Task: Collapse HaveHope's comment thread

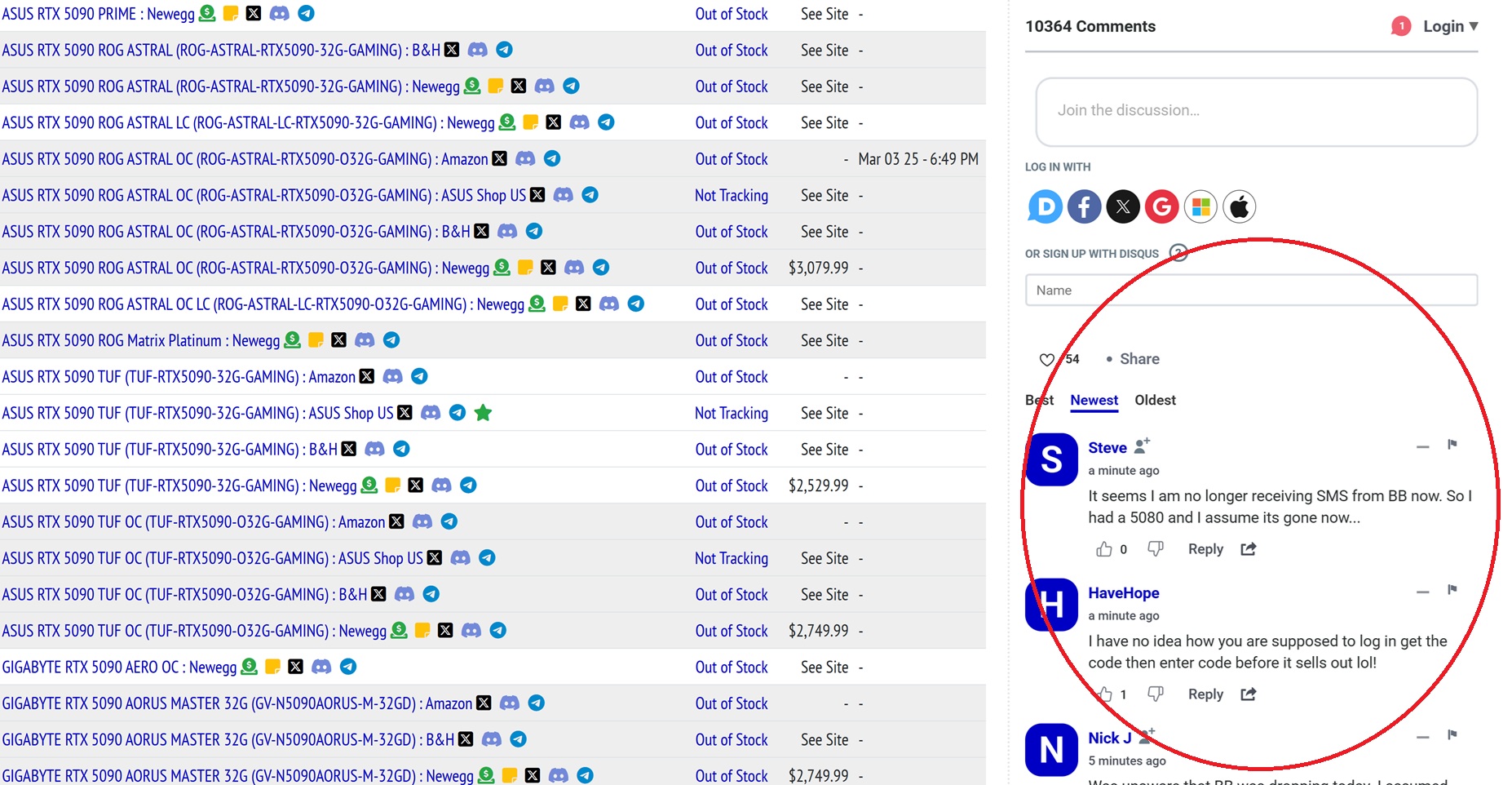Action: 1423,592
